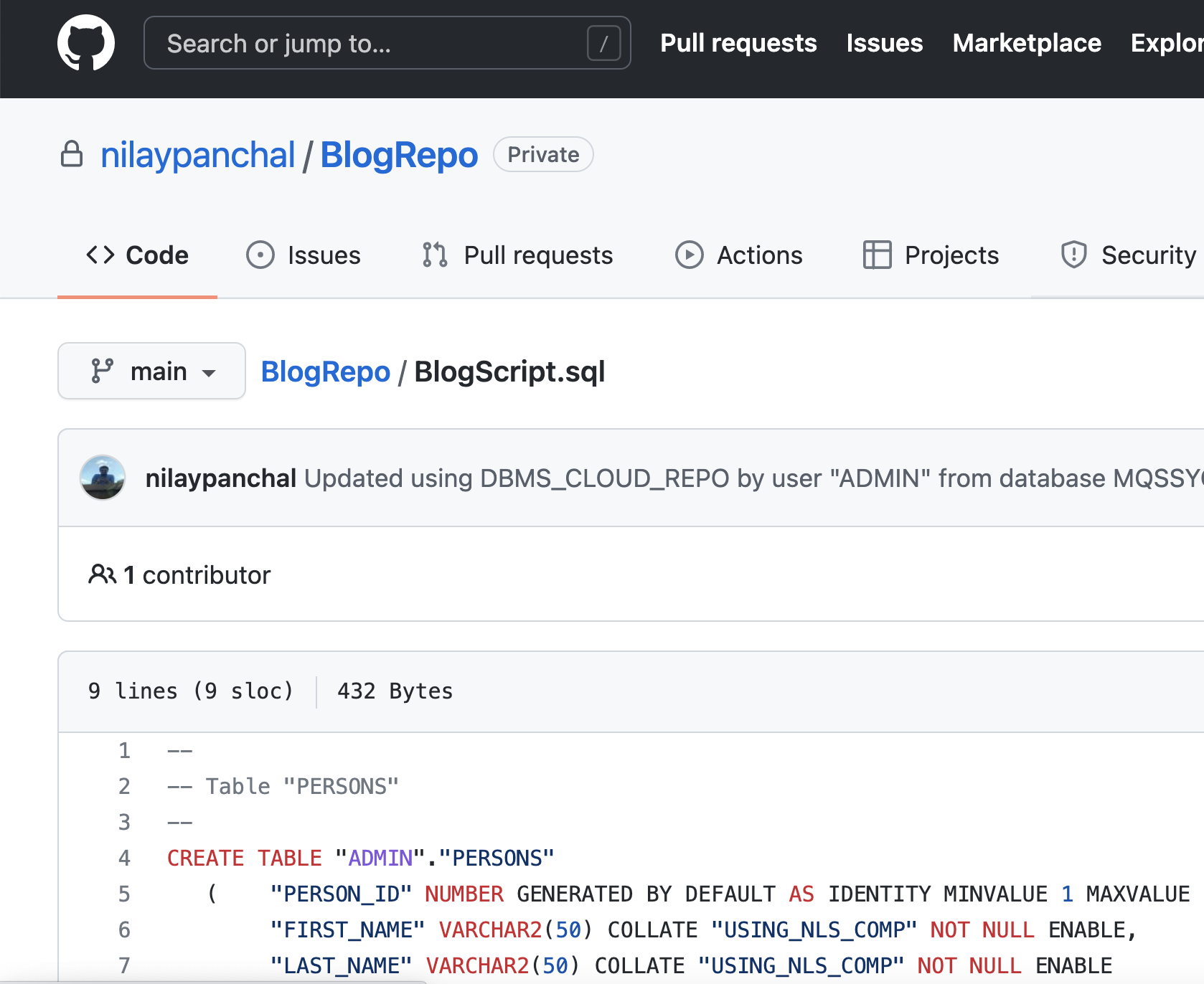Click the nilaypanchal avatar thumbnail
The width and height of the screenshot is (1204, 984).
[x=103, y=478]
